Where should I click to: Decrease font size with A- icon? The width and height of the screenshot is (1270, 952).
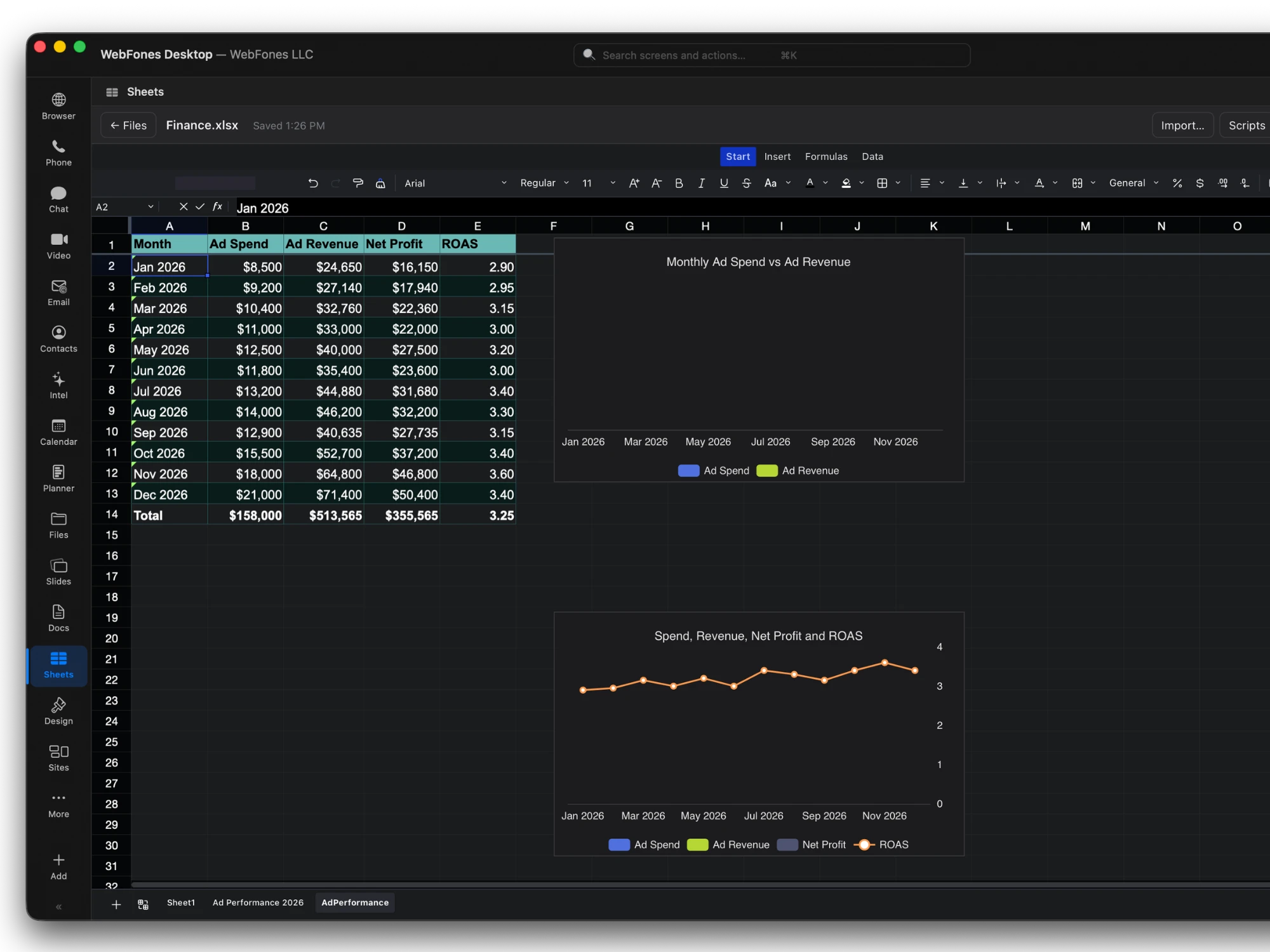(657, 183)
